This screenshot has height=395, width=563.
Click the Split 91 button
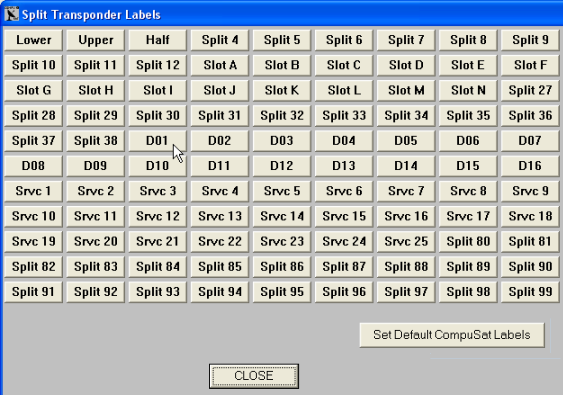(x=33, y=292)
